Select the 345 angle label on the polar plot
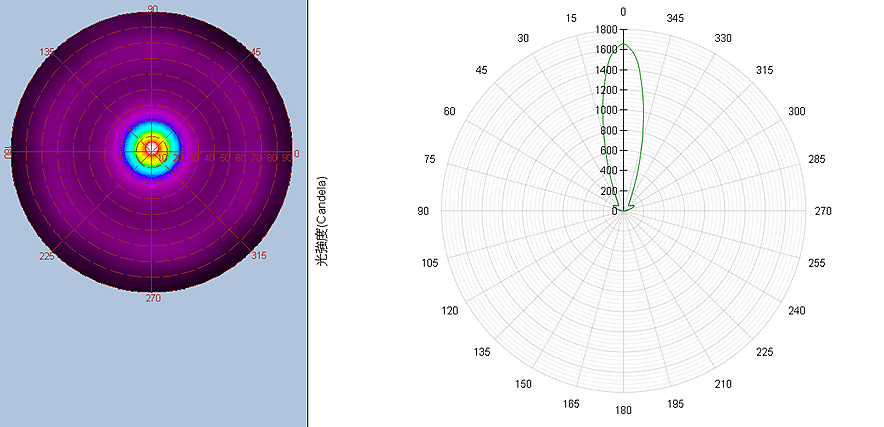This screenshot has height=427, width=884. tap(675, 19)
